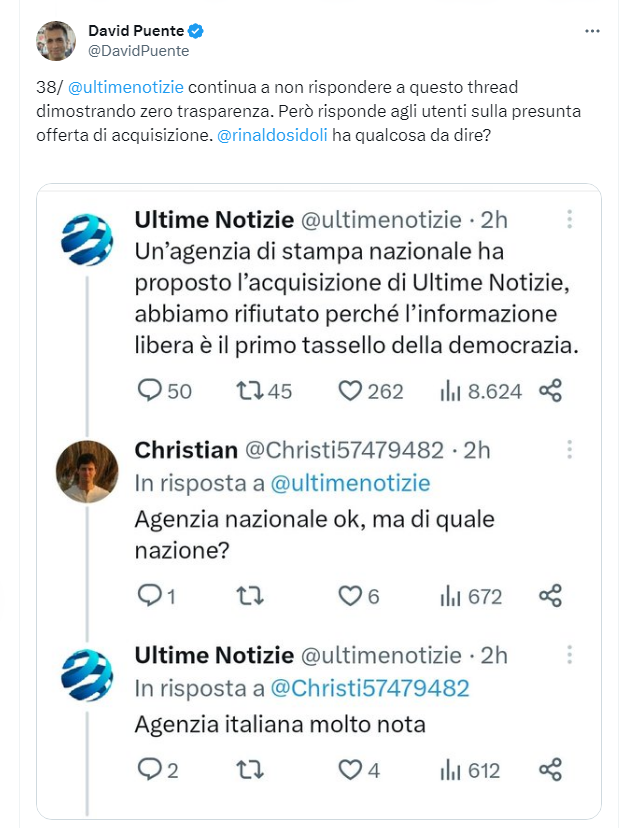Viewport: 638px width, 828px height.
Task: Like the 'Agenzia italiana molto nota' reply
Action: click(349, 769)
